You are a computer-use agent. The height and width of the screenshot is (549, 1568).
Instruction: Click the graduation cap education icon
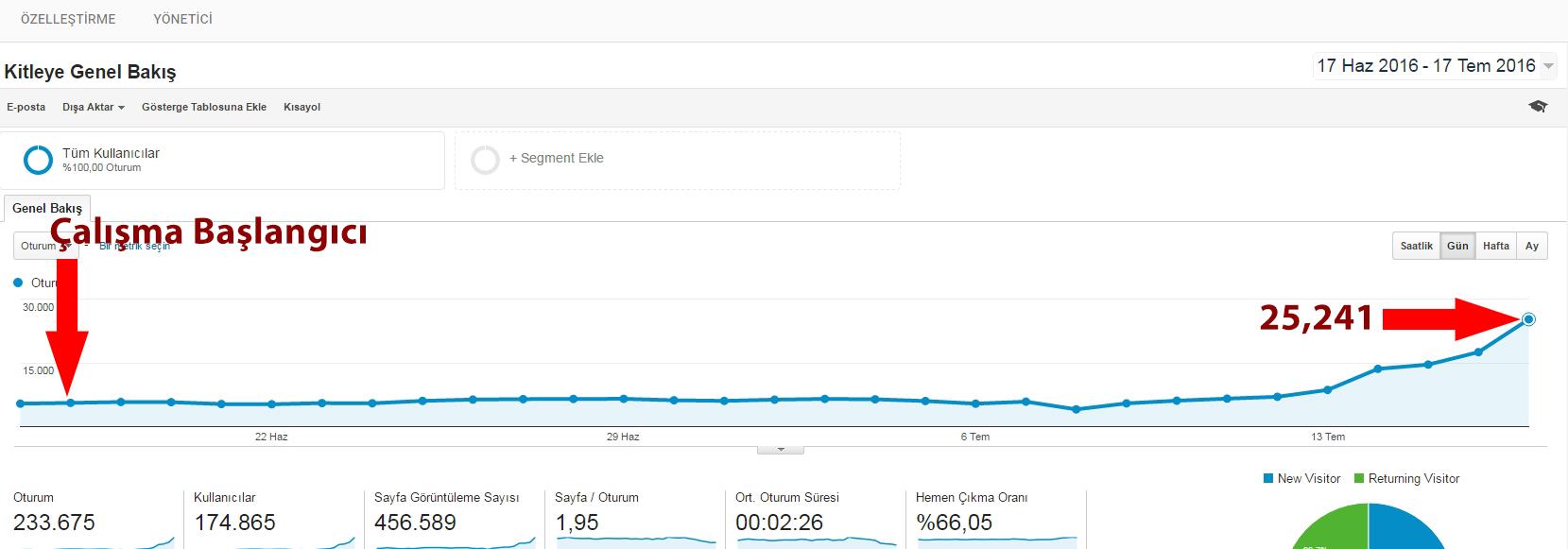pos(1538,107)
